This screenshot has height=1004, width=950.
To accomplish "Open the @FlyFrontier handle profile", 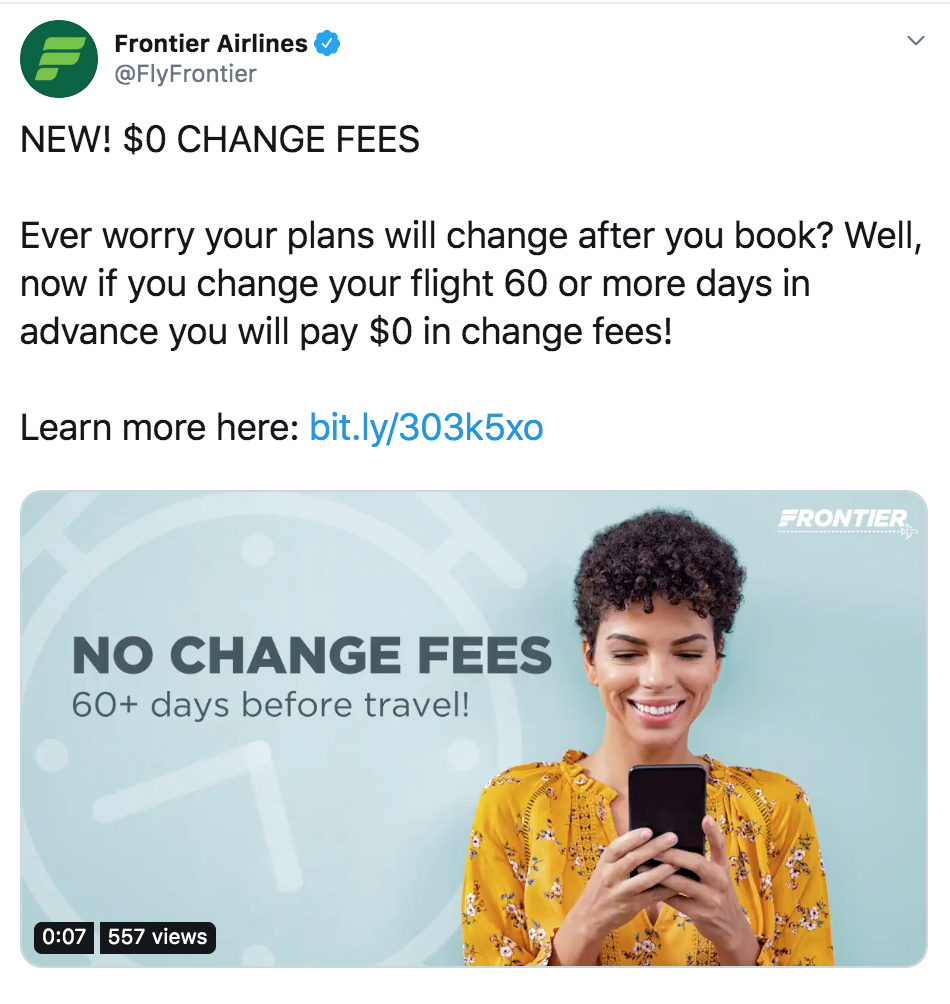I will click(185, 74).
